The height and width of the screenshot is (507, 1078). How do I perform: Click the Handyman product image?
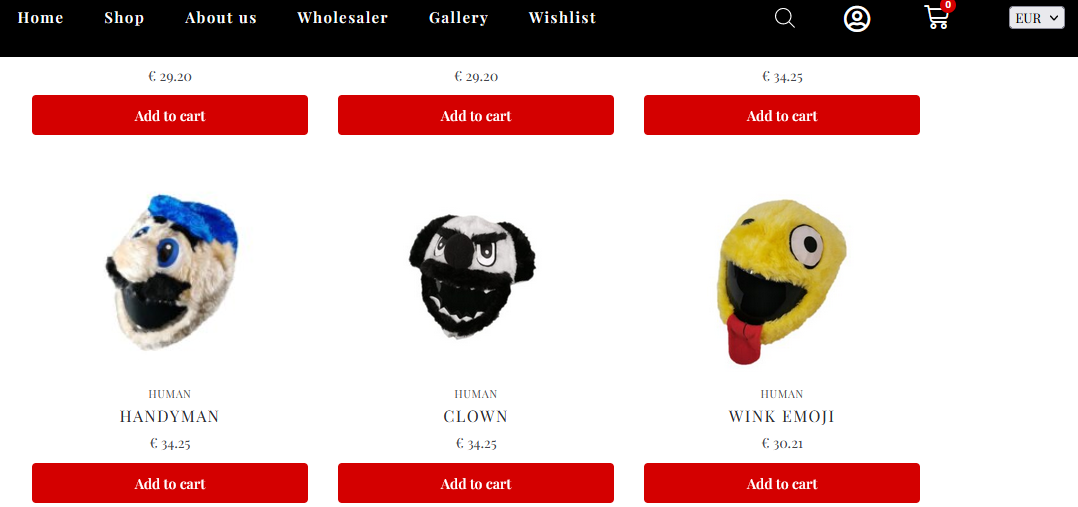[171, 272]
